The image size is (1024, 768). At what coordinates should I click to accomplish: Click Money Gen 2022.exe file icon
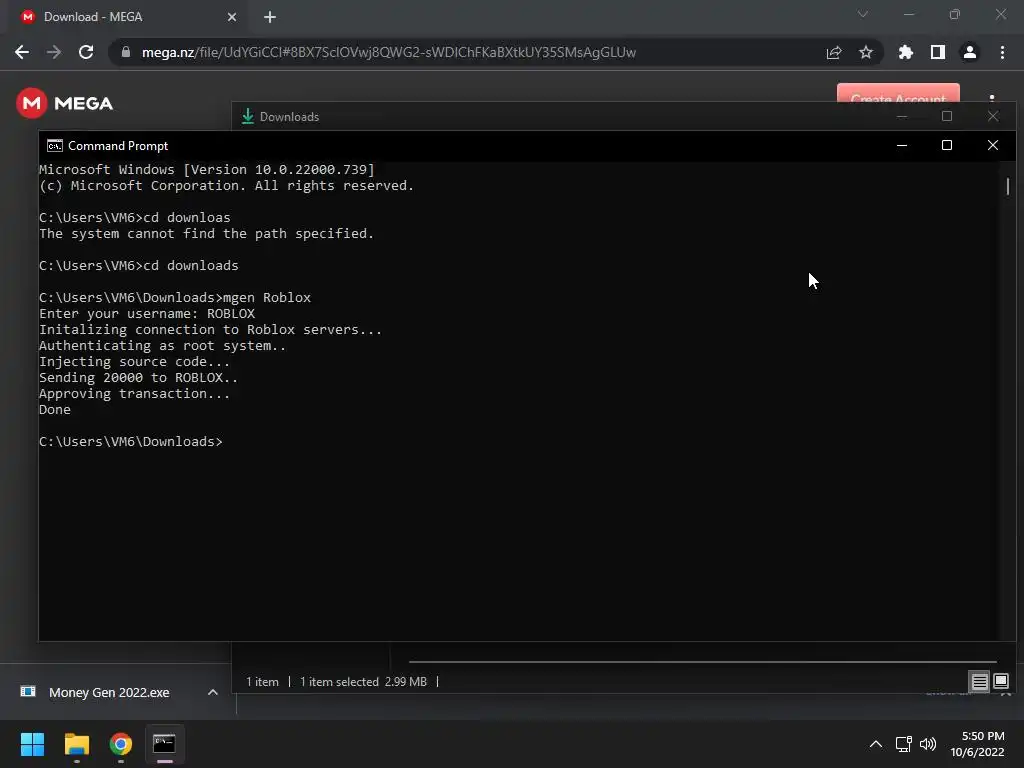point(28,692)
